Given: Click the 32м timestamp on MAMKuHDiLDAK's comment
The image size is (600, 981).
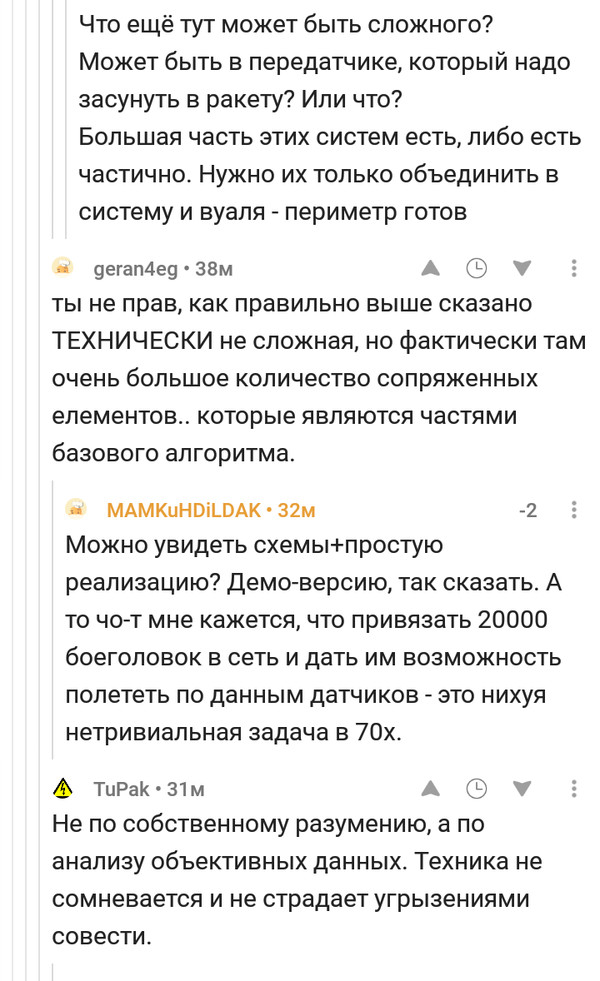Looking at the screenshot, I should [297, 510].
